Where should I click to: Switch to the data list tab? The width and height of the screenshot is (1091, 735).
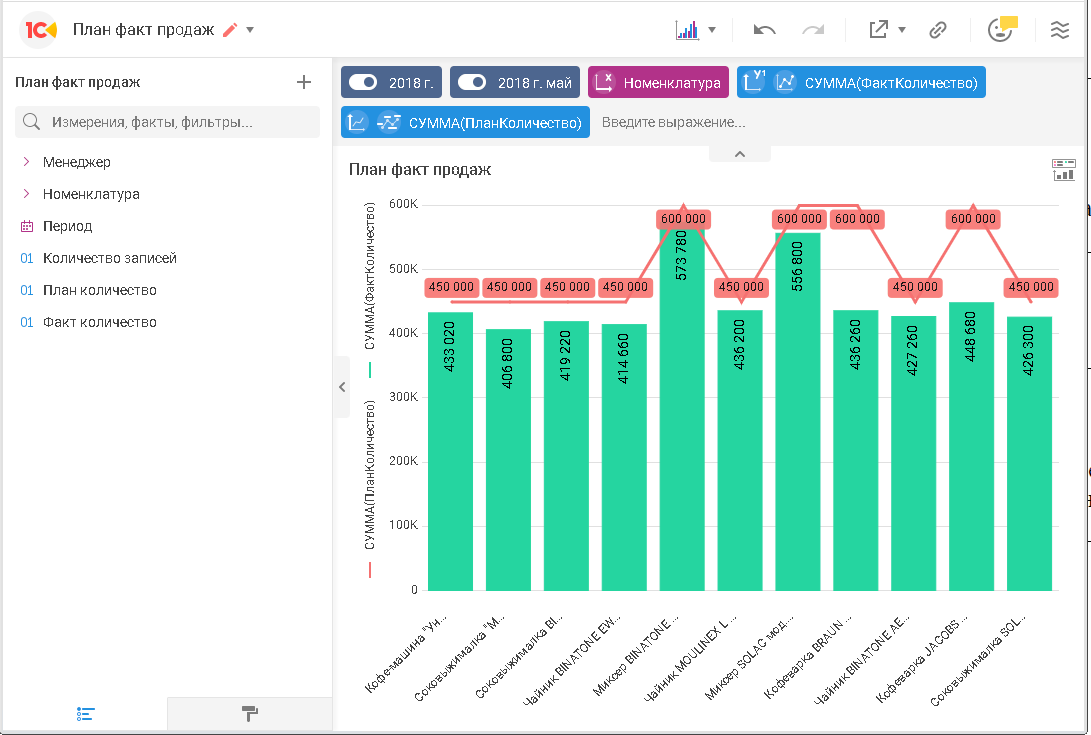point(85,714)
